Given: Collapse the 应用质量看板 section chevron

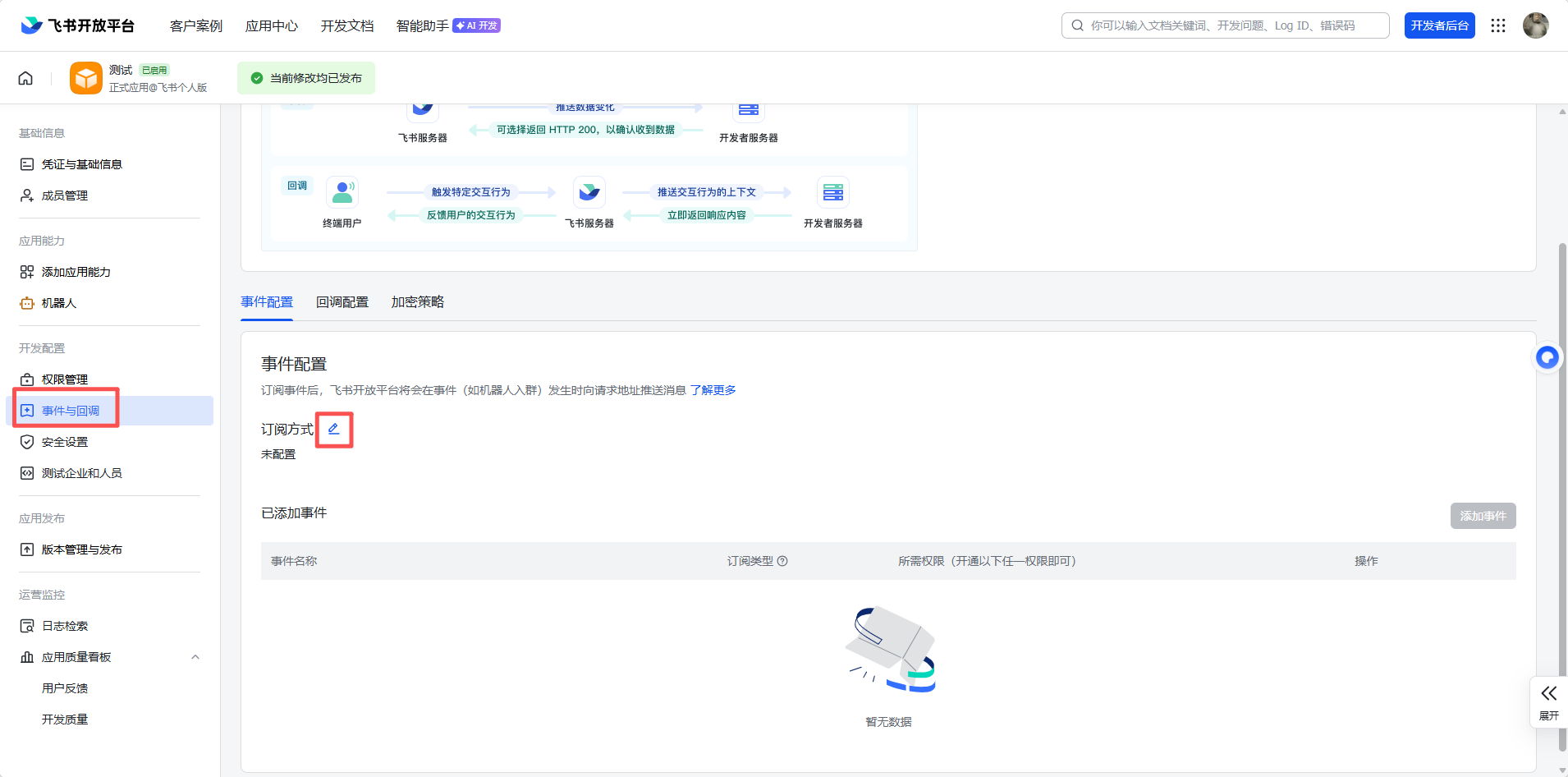Looking at the screenshot, I should pos(195,657).
